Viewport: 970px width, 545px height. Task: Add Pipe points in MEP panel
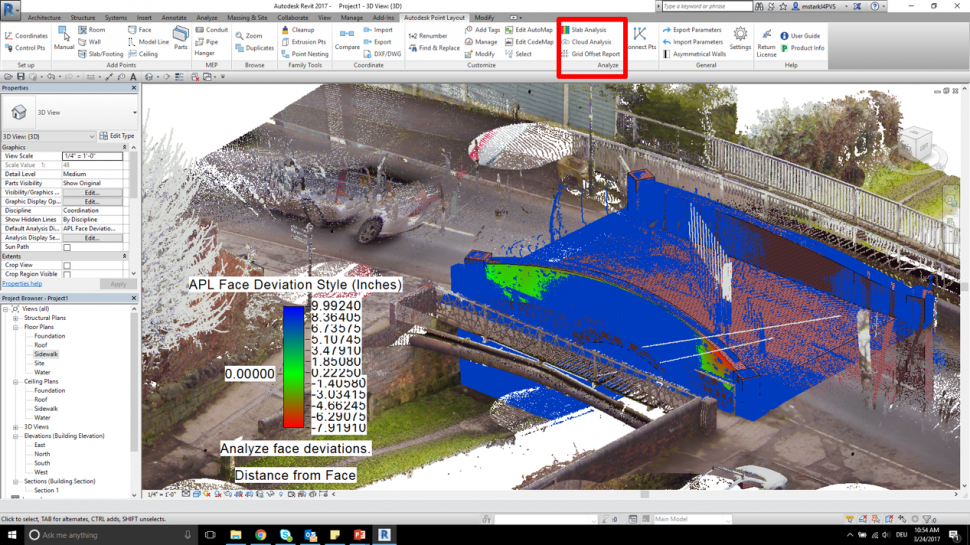(x=207, y=41)
